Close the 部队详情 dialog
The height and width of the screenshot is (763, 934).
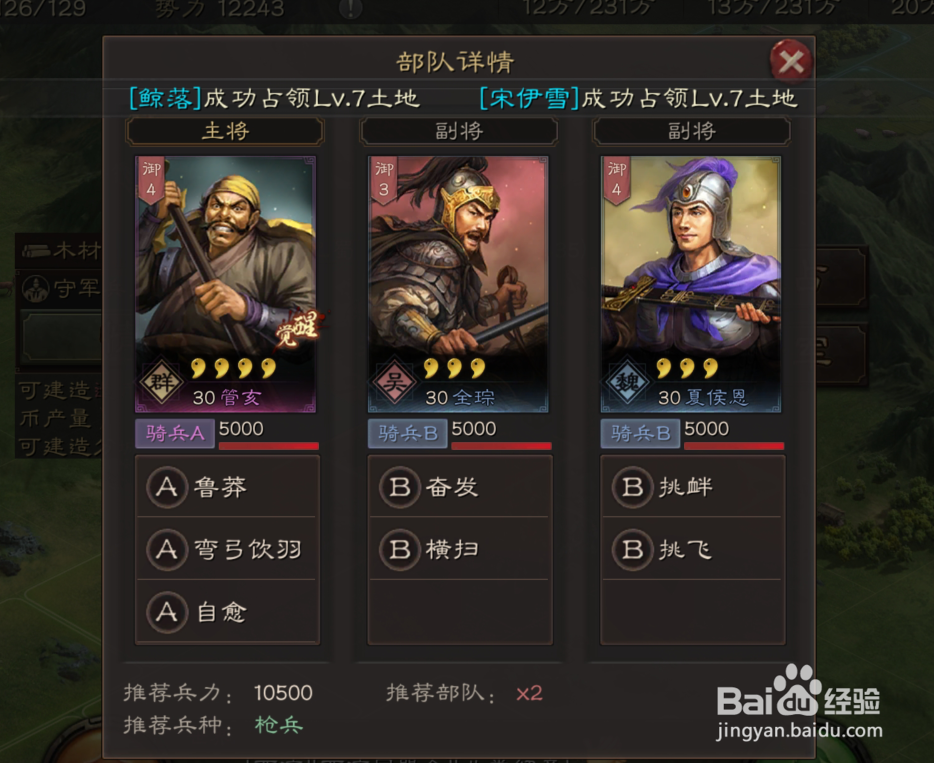pos(791,61)
